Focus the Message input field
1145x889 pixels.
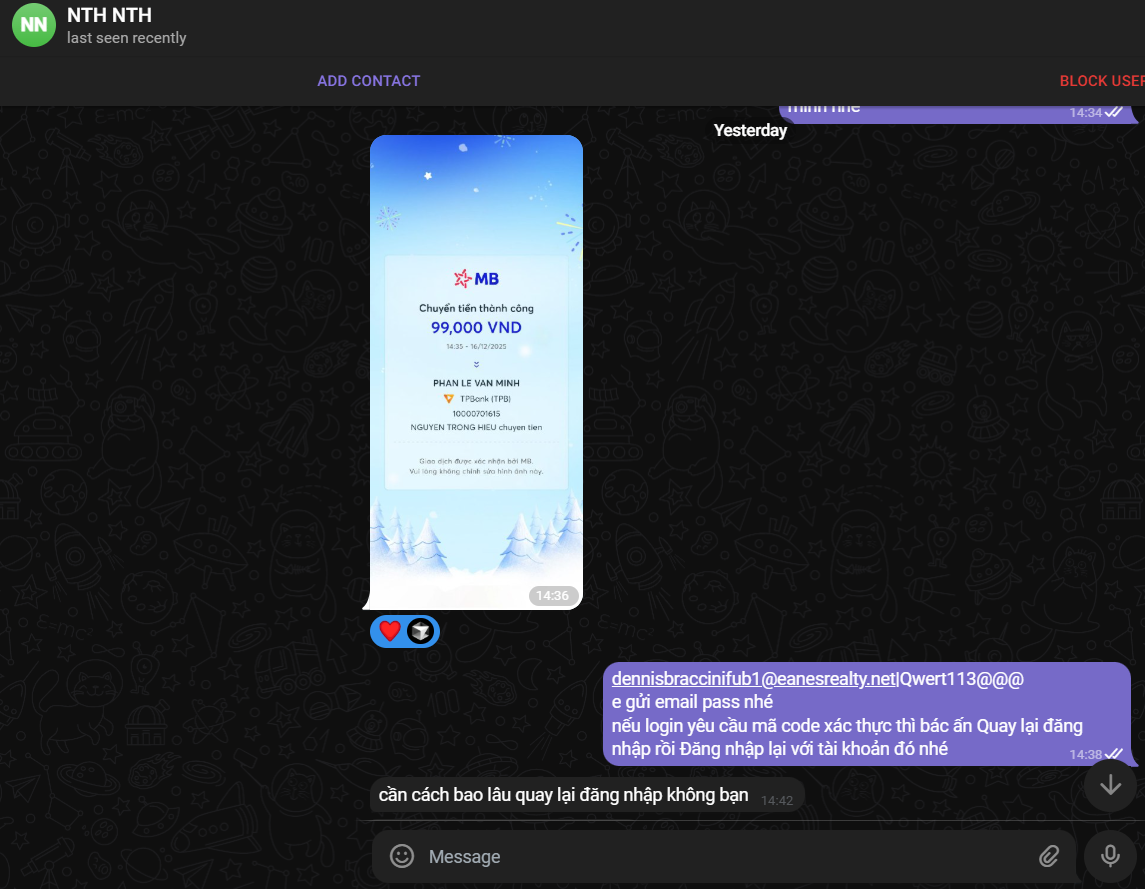pos(723,856)
